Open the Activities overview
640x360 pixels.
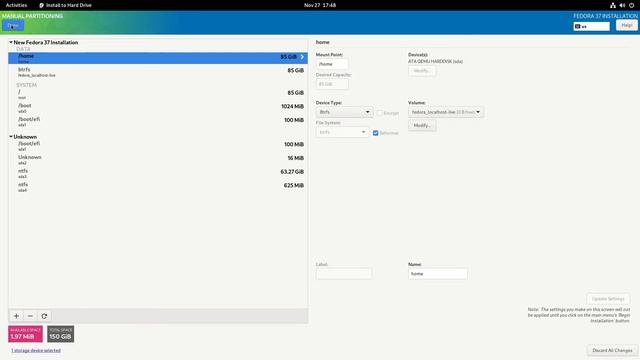[16, 5]
